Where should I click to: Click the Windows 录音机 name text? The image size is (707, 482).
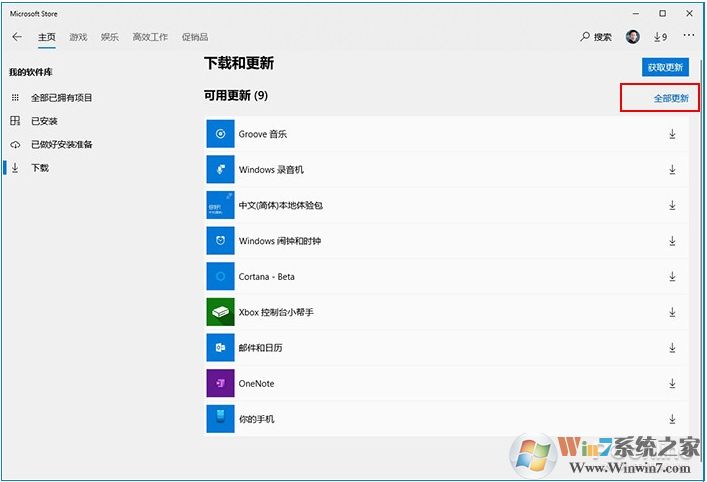[x=271, y=170]
